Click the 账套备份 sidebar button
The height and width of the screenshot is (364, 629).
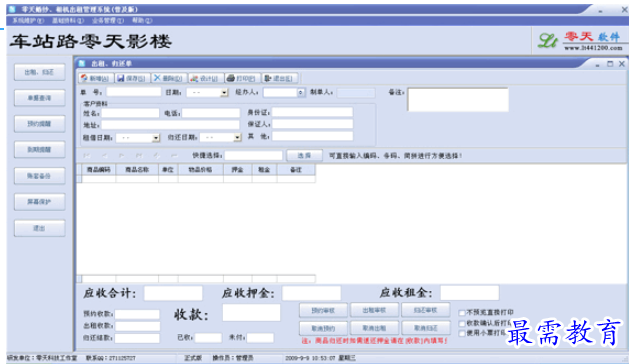[x=39, y=176]
